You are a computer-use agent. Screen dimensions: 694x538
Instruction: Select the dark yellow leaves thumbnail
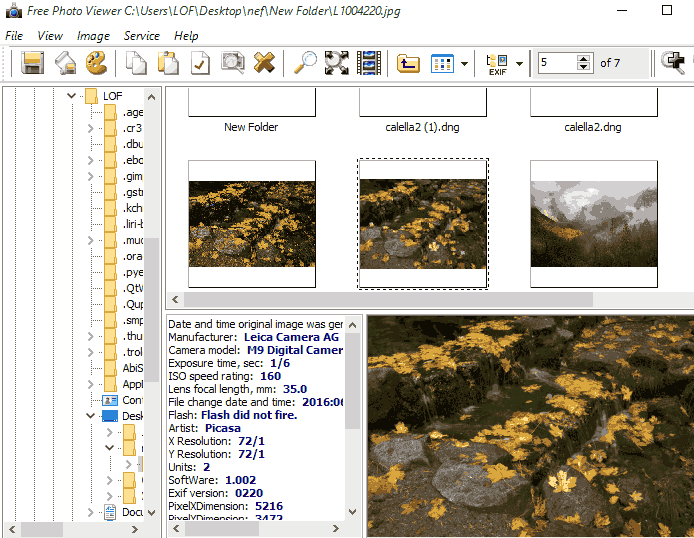click(x=252, y=224)
